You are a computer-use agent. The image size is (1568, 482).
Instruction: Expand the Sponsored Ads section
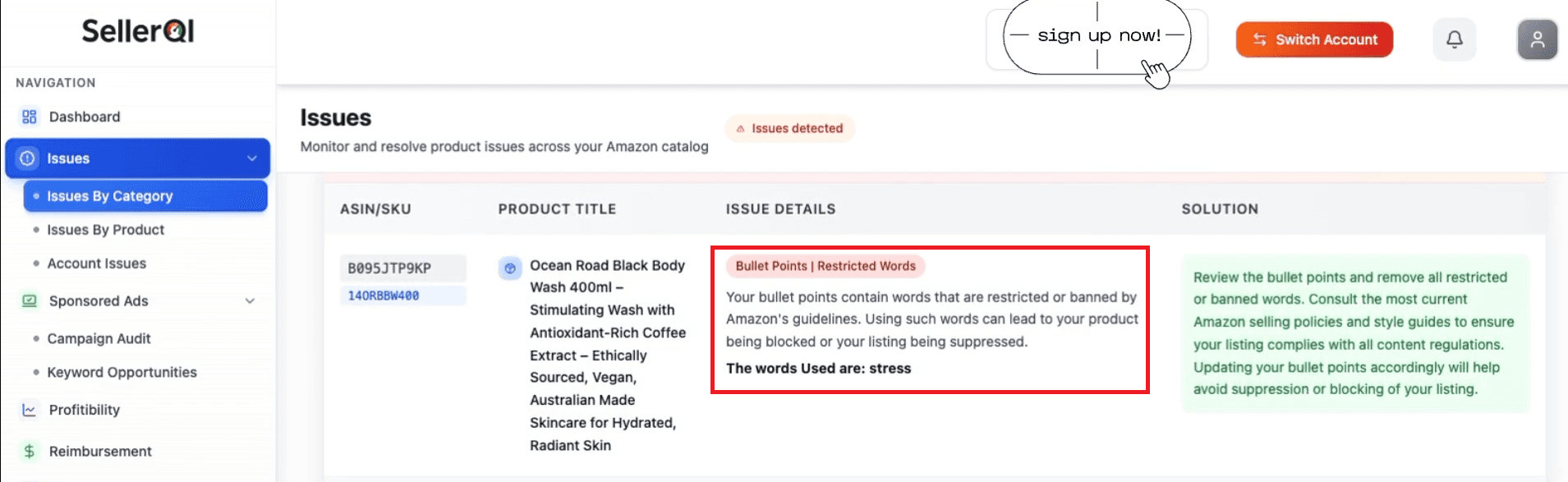pyautogui.click(x=251, y=301)
